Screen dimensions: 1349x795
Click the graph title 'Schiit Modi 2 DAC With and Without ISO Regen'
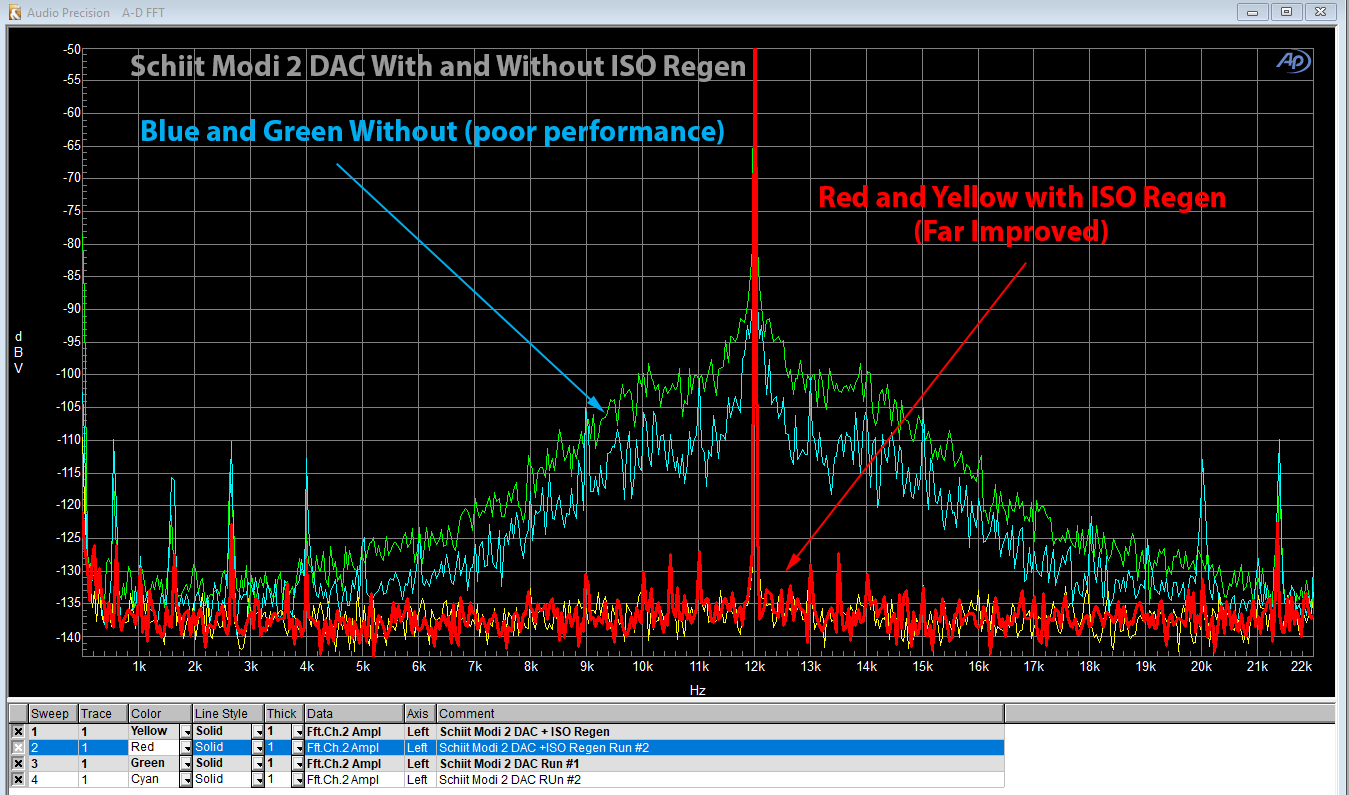coord(438,66)
